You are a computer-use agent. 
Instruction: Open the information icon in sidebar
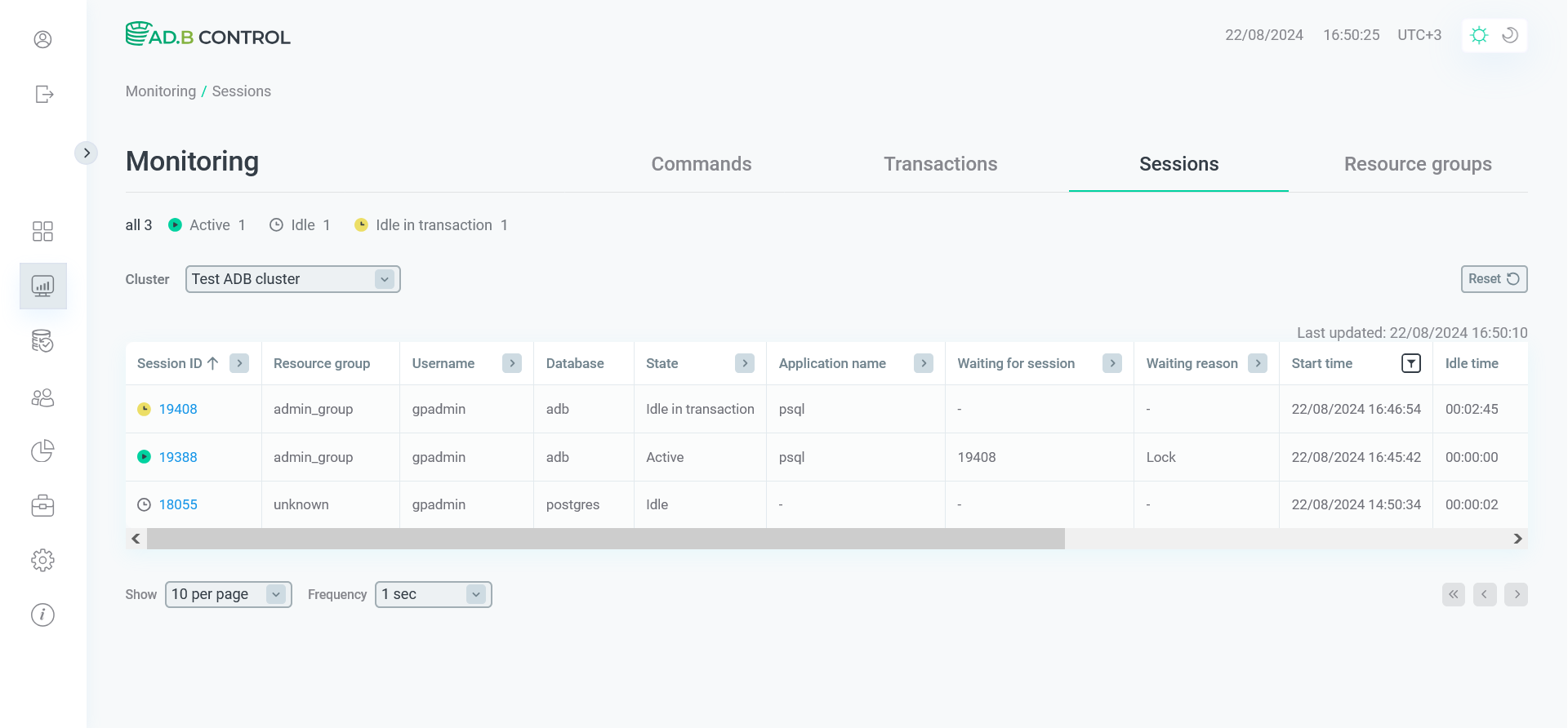click(42, 615)
